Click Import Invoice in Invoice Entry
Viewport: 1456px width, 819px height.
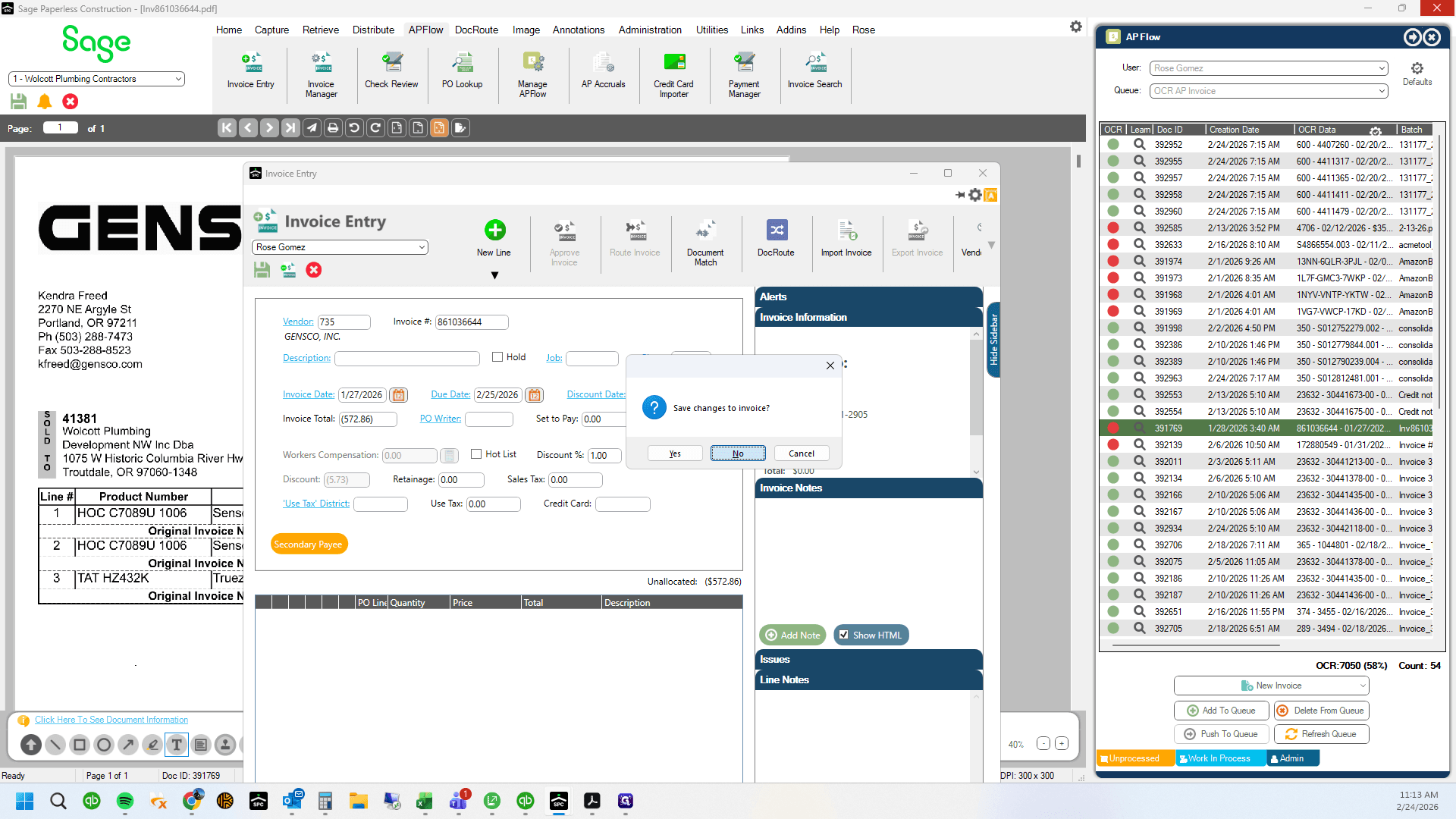[846, 238]
